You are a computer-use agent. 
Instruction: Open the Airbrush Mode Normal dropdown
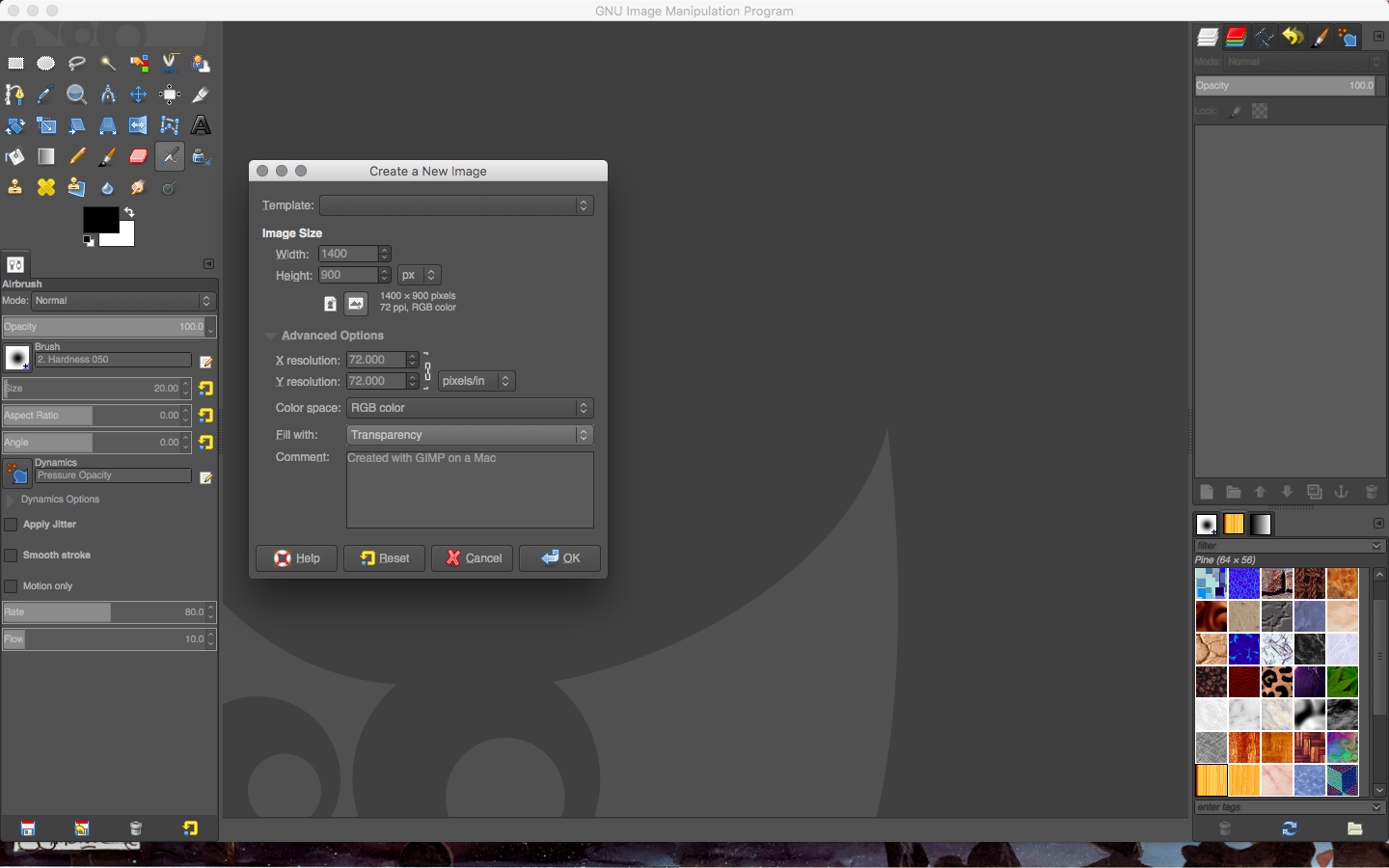click(123, 301)
